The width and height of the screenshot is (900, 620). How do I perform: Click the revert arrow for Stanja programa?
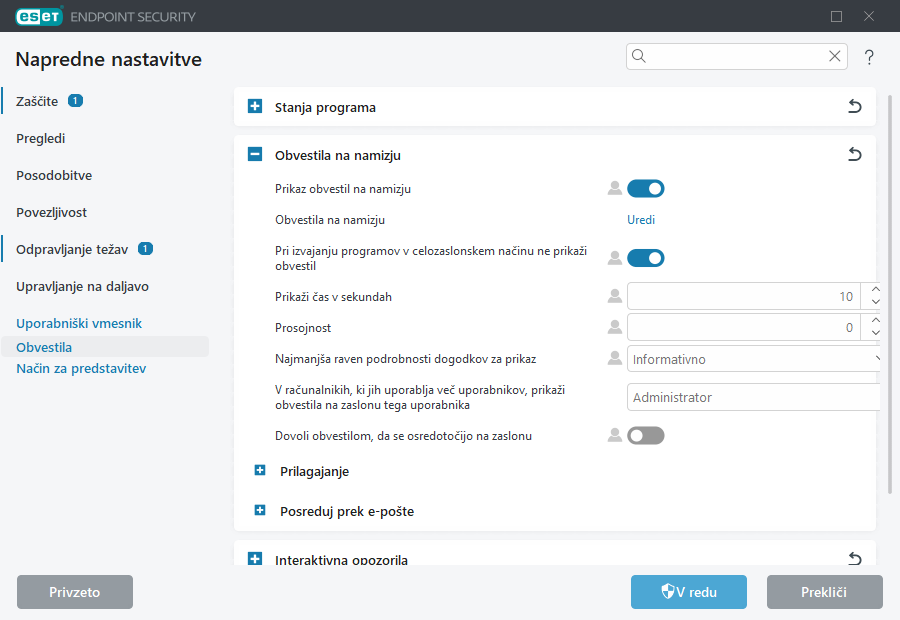[854, 107]
